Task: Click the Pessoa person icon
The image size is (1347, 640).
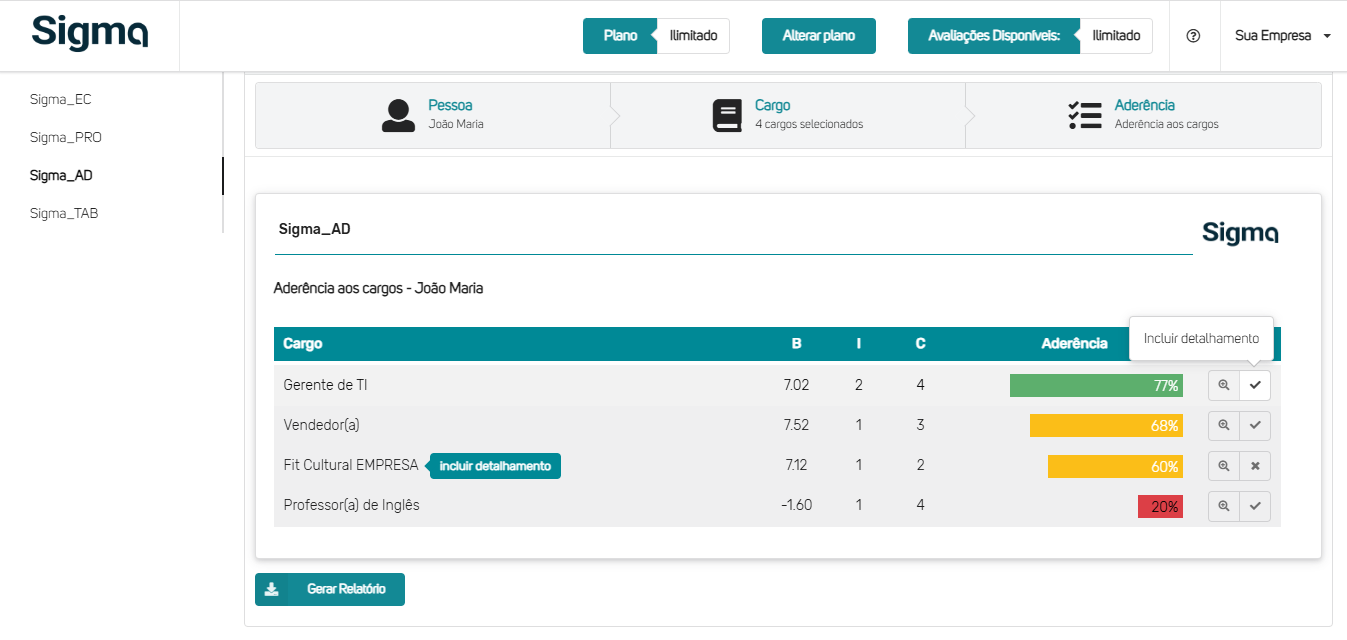Action: tap(398, 115)
